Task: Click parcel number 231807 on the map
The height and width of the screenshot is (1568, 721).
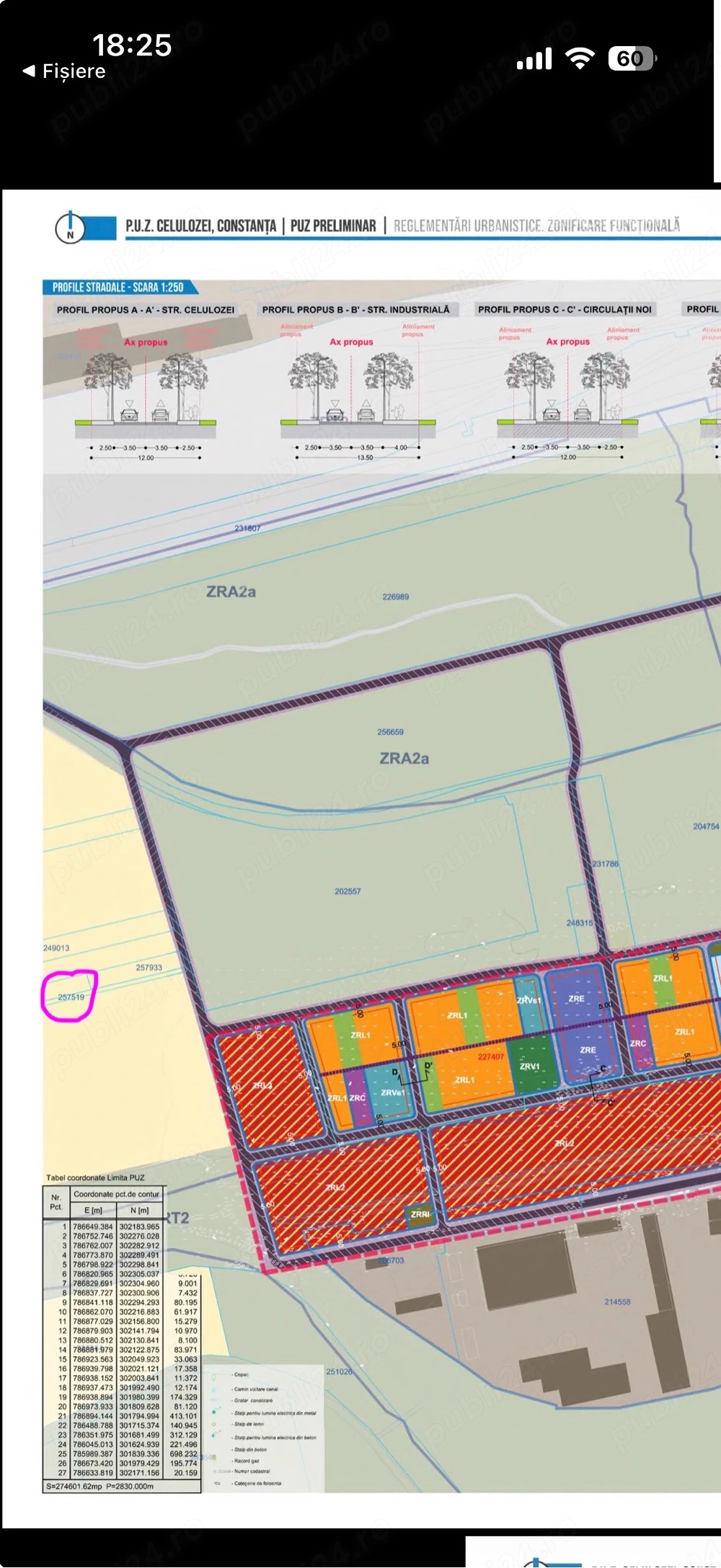Action: pyautogui.click(x=247, y=528)
